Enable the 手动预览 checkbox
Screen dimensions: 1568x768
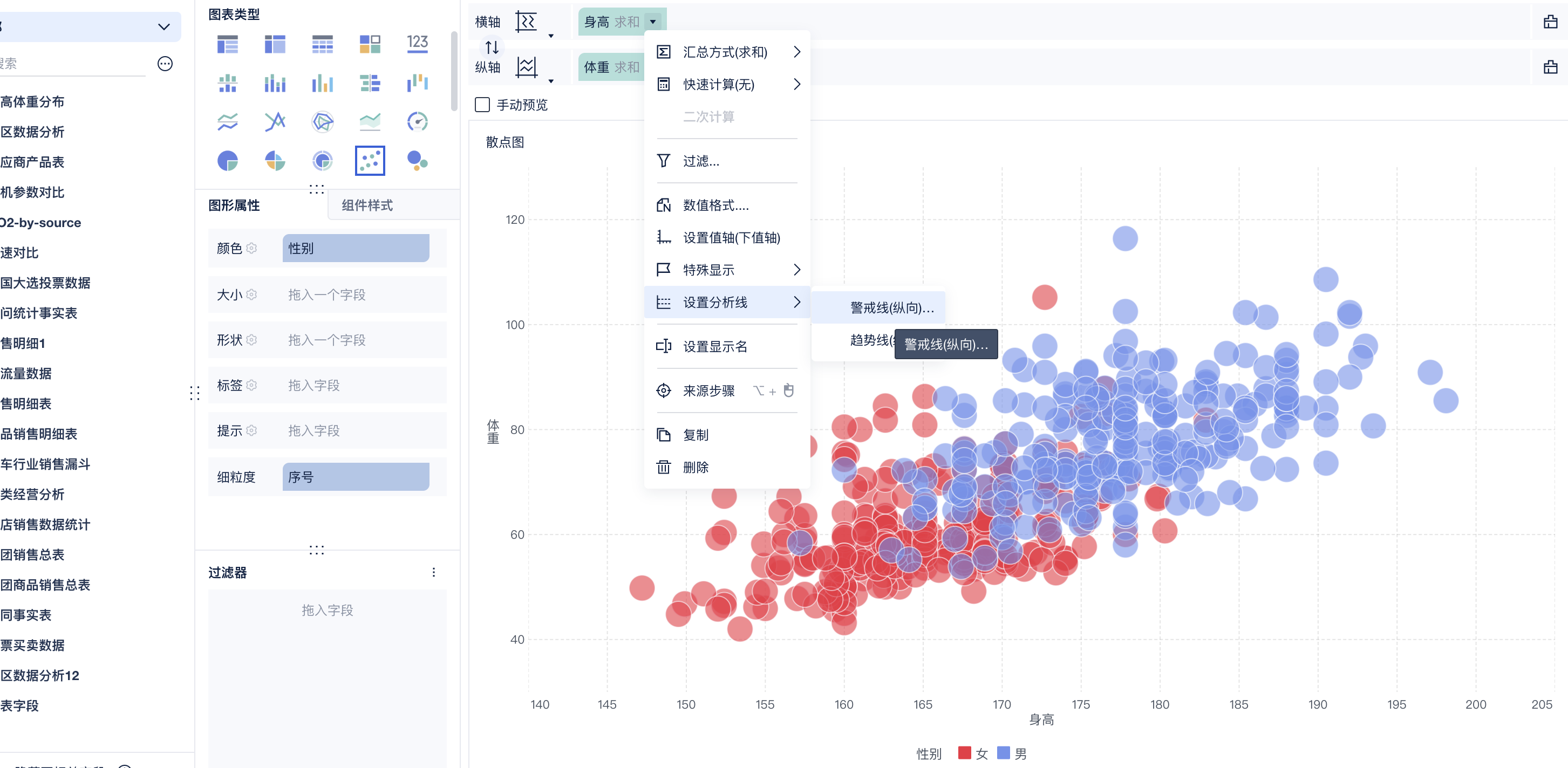[x=482, y=105]
